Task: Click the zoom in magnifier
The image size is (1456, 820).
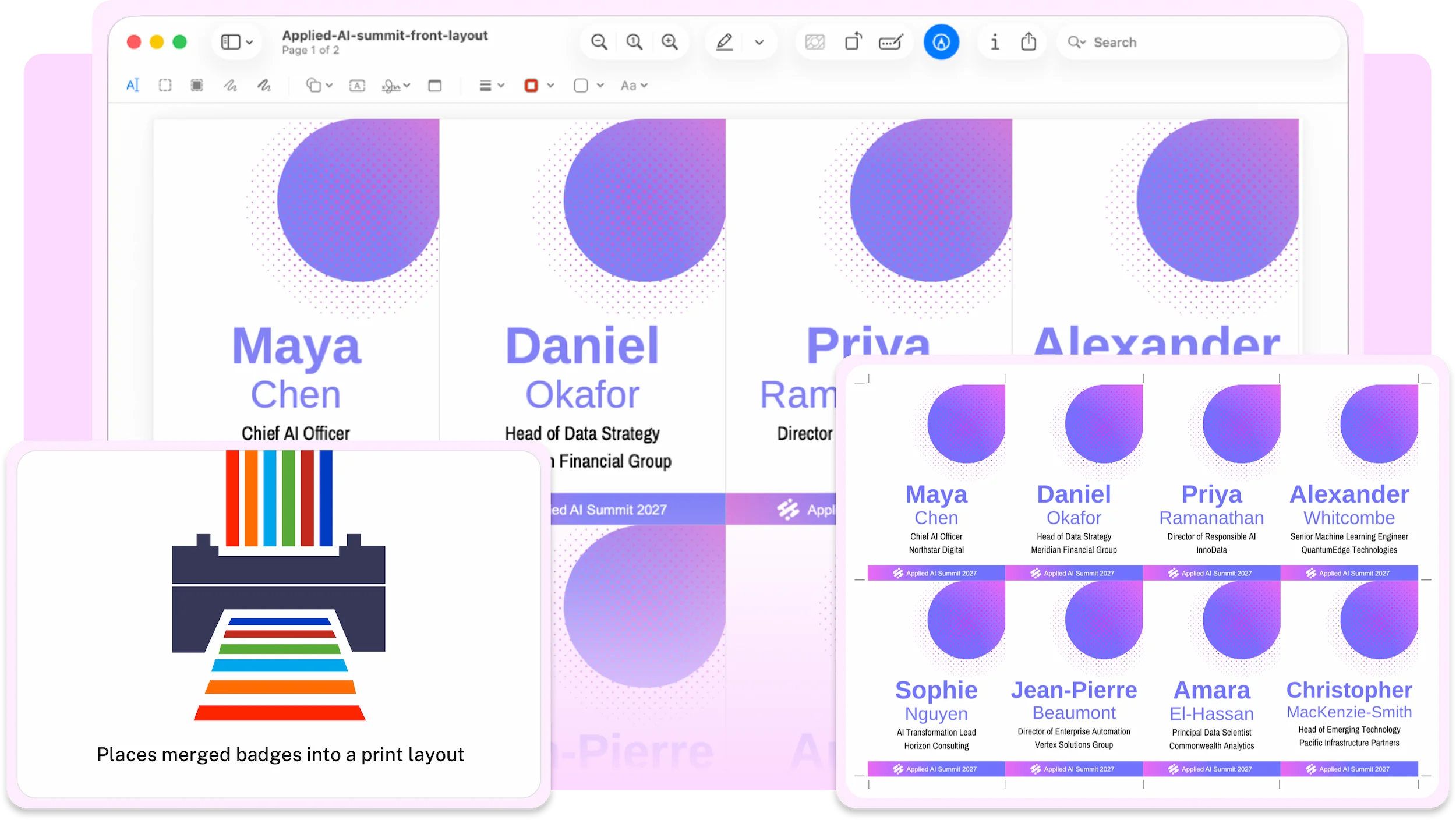Action: click(670, 42)
